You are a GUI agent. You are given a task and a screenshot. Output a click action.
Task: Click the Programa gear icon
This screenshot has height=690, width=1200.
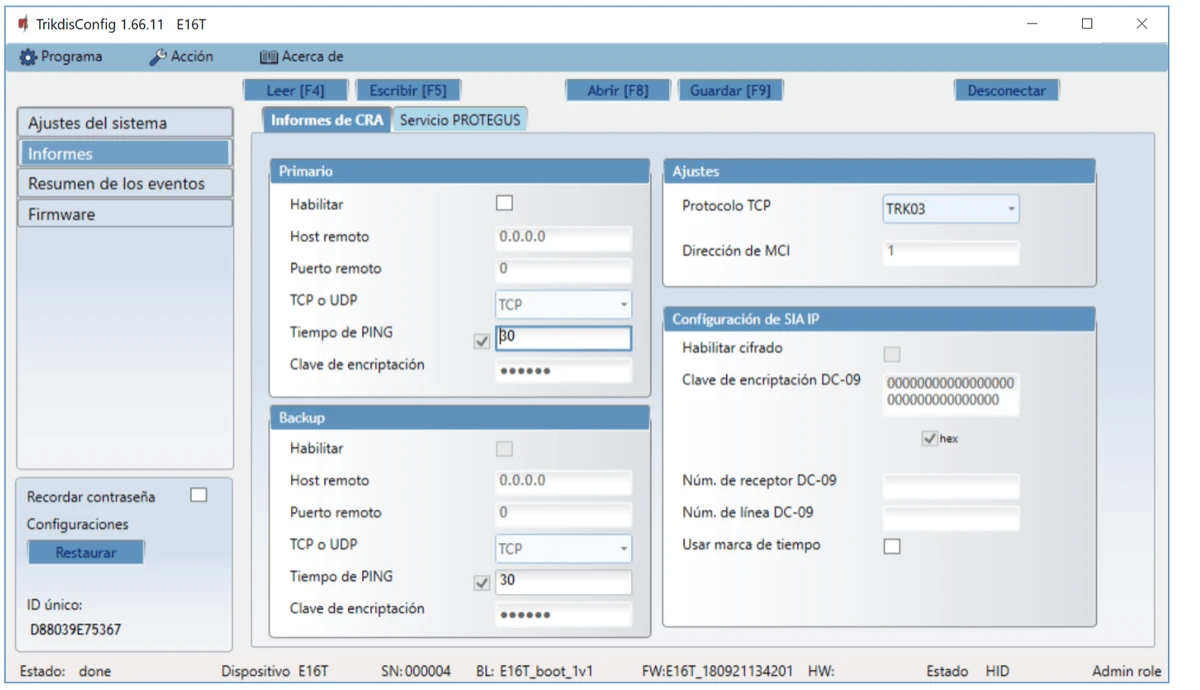click(28, 57)
